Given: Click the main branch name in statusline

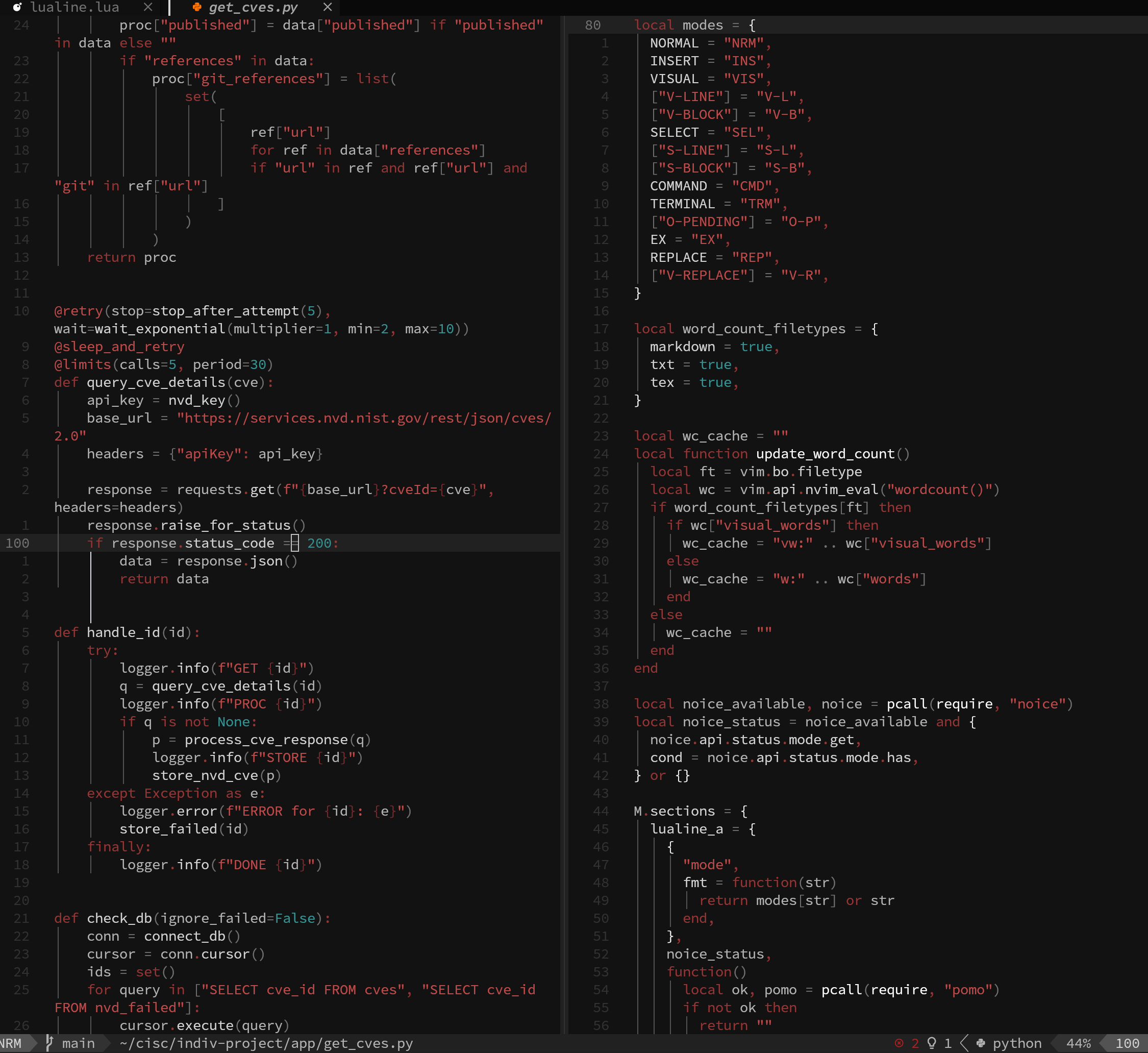Looking at the screenshot, I should (78, 1043).
